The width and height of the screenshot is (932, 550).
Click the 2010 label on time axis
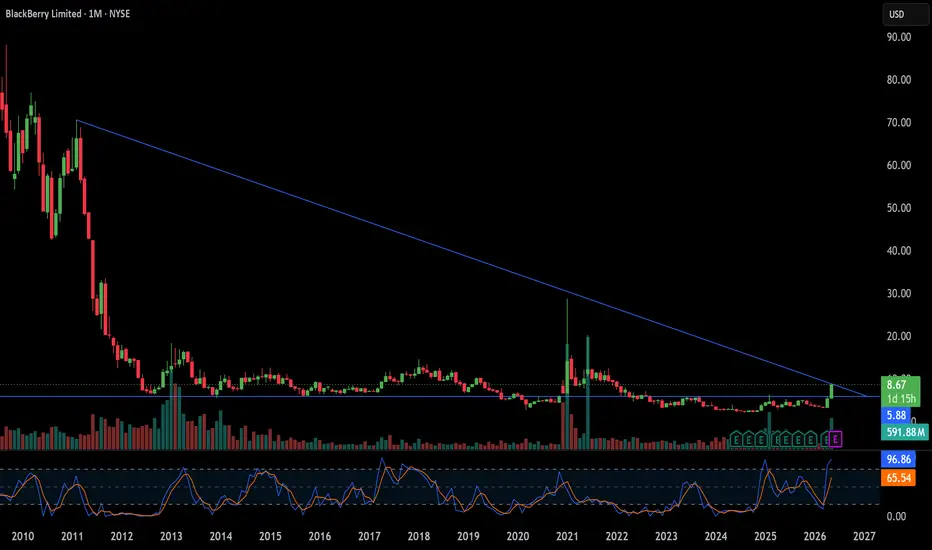pyautogui.click(x=23, y=536)
